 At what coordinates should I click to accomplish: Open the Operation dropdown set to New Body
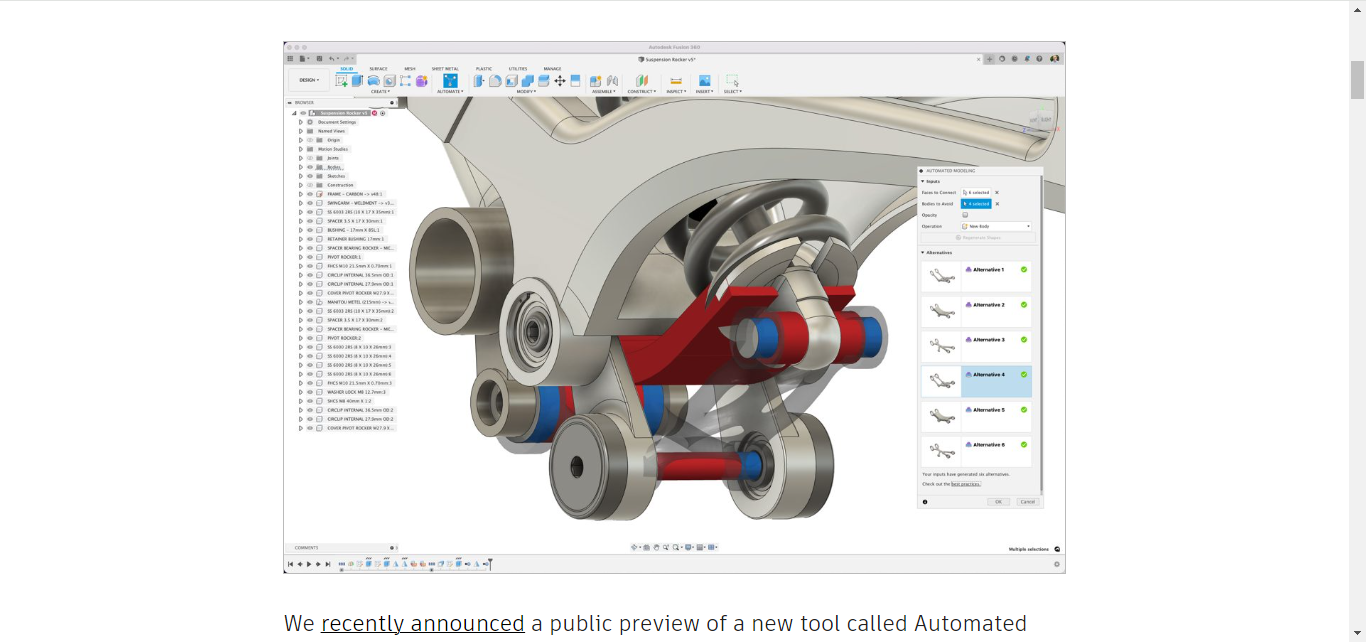(995, 226)
